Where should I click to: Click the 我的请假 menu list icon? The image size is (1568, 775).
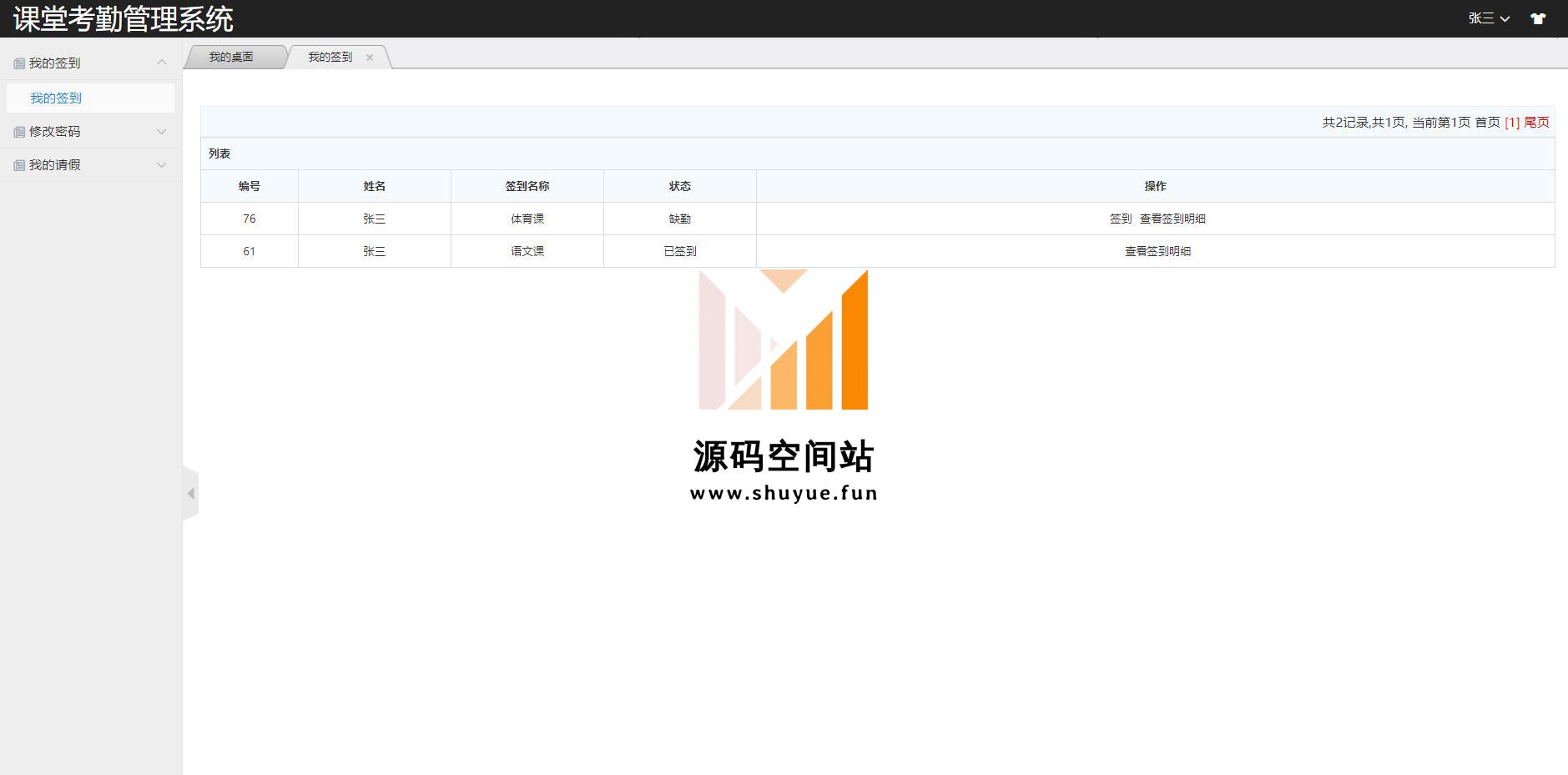(x=19, y=165)
